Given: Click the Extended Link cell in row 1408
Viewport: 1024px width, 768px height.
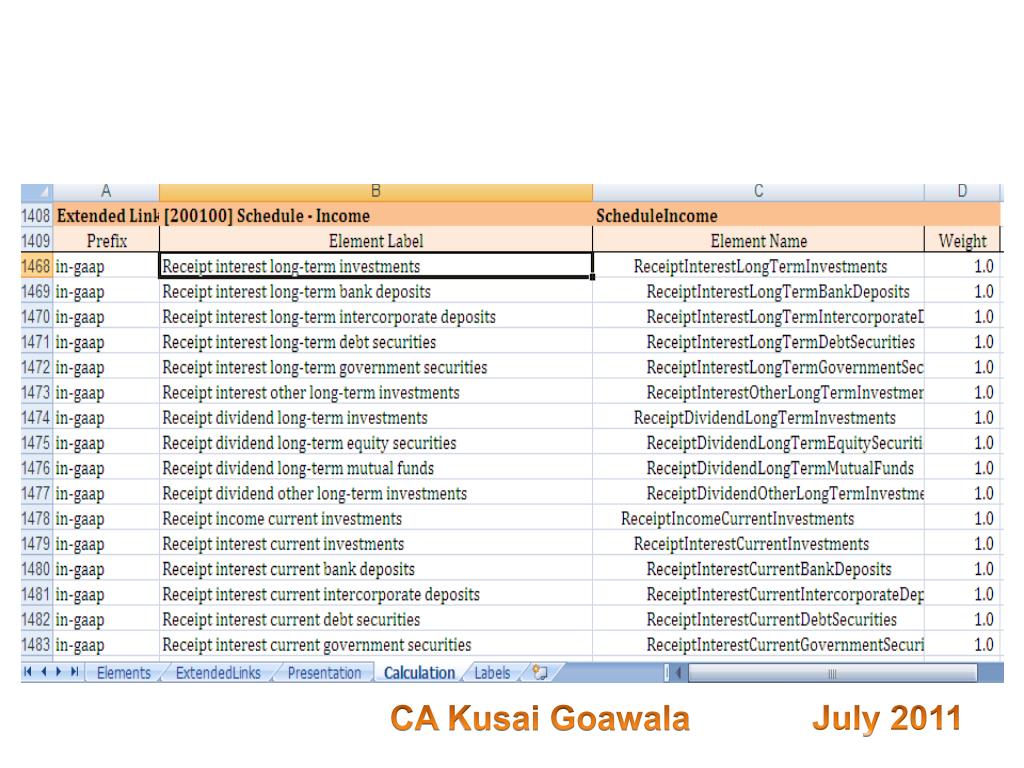Looking at the screenshot, I should (x=106, y=216).
